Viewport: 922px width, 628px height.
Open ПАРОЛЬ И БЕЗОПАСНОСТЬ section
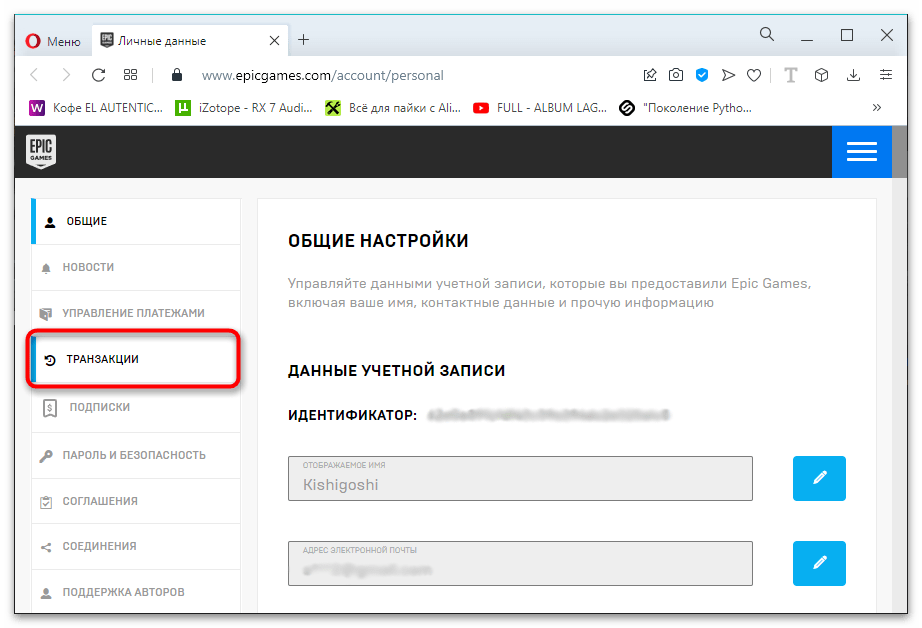(x=136, y=456)
